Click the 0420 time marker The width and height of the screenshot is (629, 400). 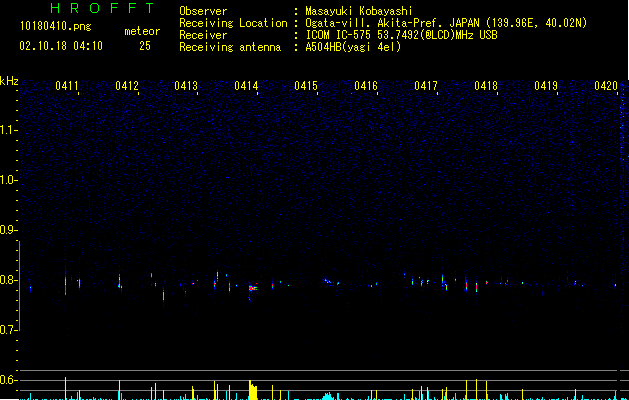[x=606, y=86]
